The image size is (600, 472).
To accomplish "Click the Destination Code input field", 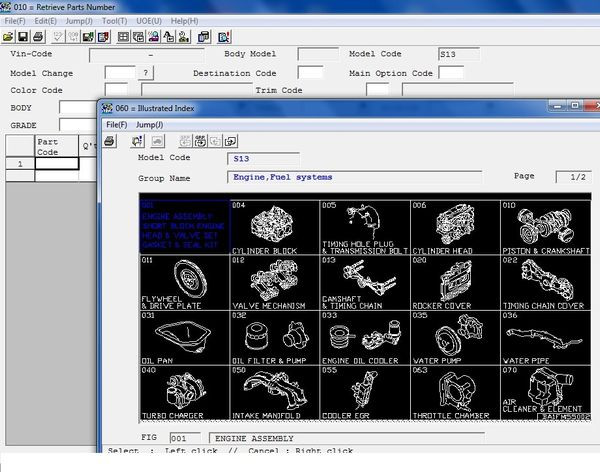I will coord(310,73).
